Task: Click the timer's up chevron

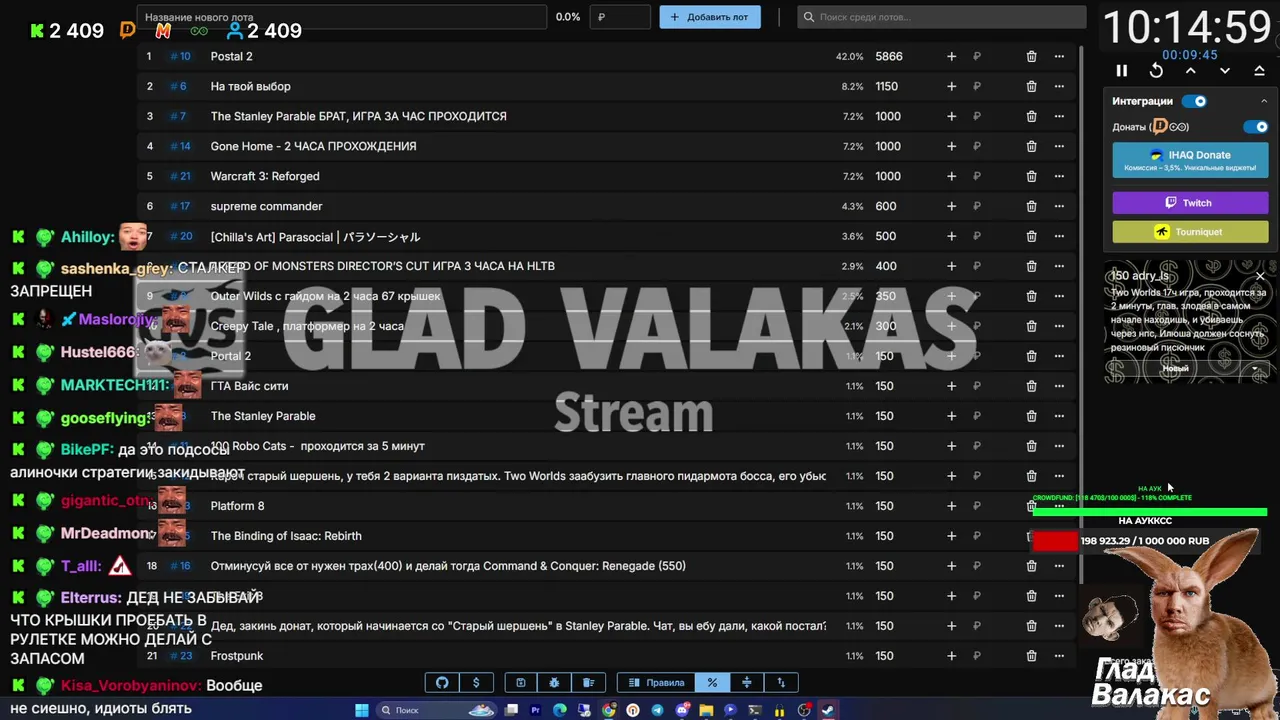Action: pyautogui.click(x=1190, y=71)
